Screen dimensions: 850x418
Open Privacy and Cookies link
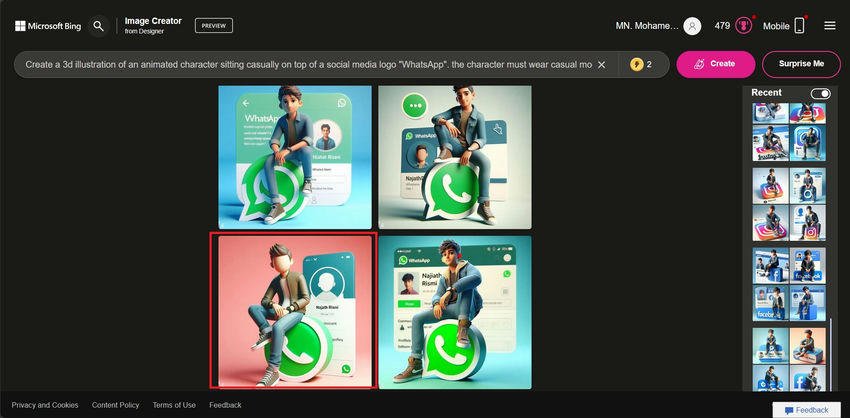tap(45, 405)
